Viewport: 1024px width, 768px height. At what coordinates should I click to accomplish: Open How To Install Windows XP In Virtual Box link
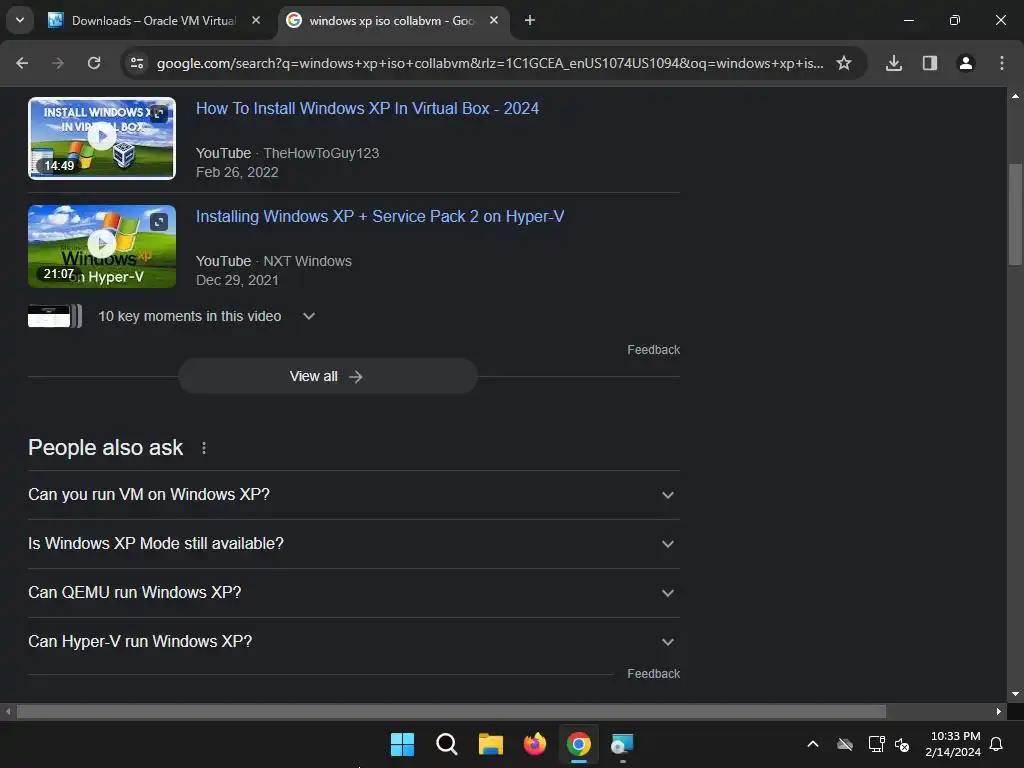(x=367, y=108)
